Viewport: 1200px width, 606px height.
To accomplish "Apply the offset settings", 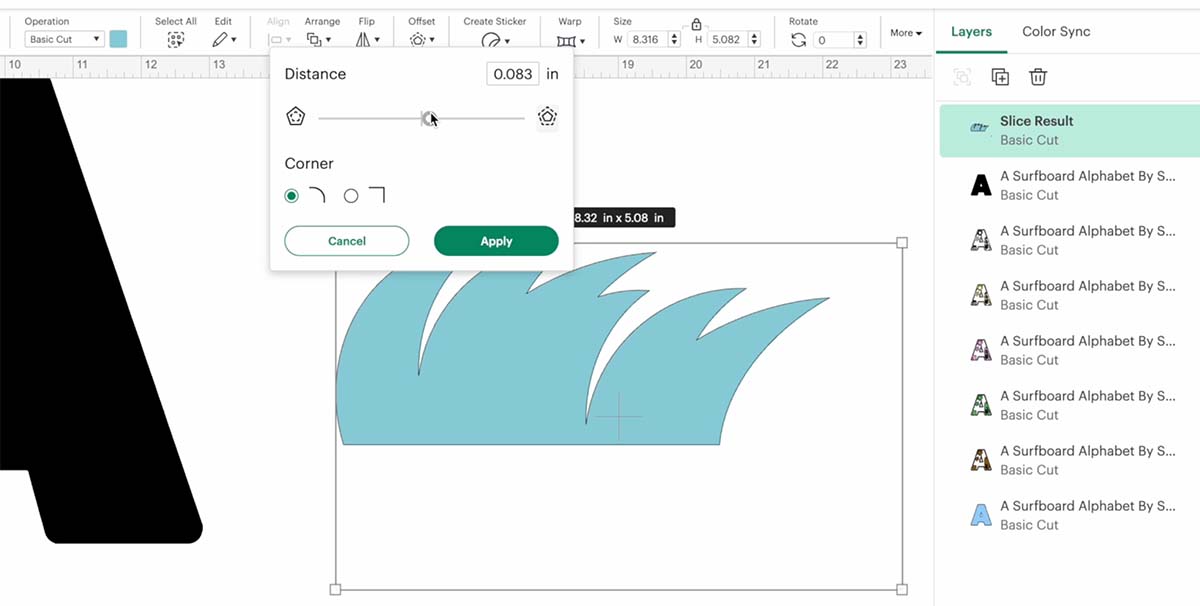I will [496, 241].
